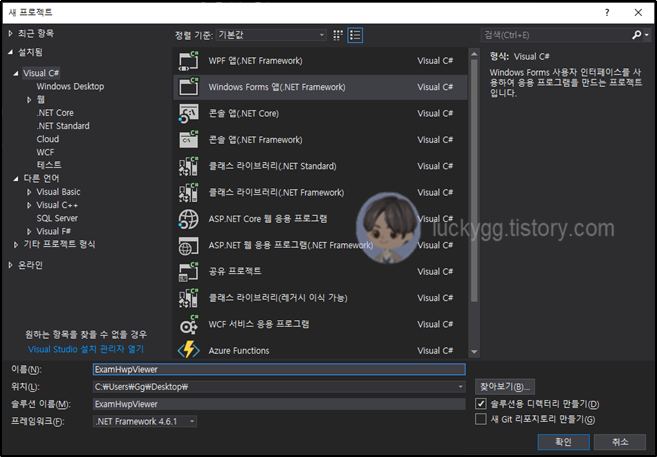This screenshot has width=657, height=457.
Task: Expand the Visual F# tree node
Action: coord(29,232)
